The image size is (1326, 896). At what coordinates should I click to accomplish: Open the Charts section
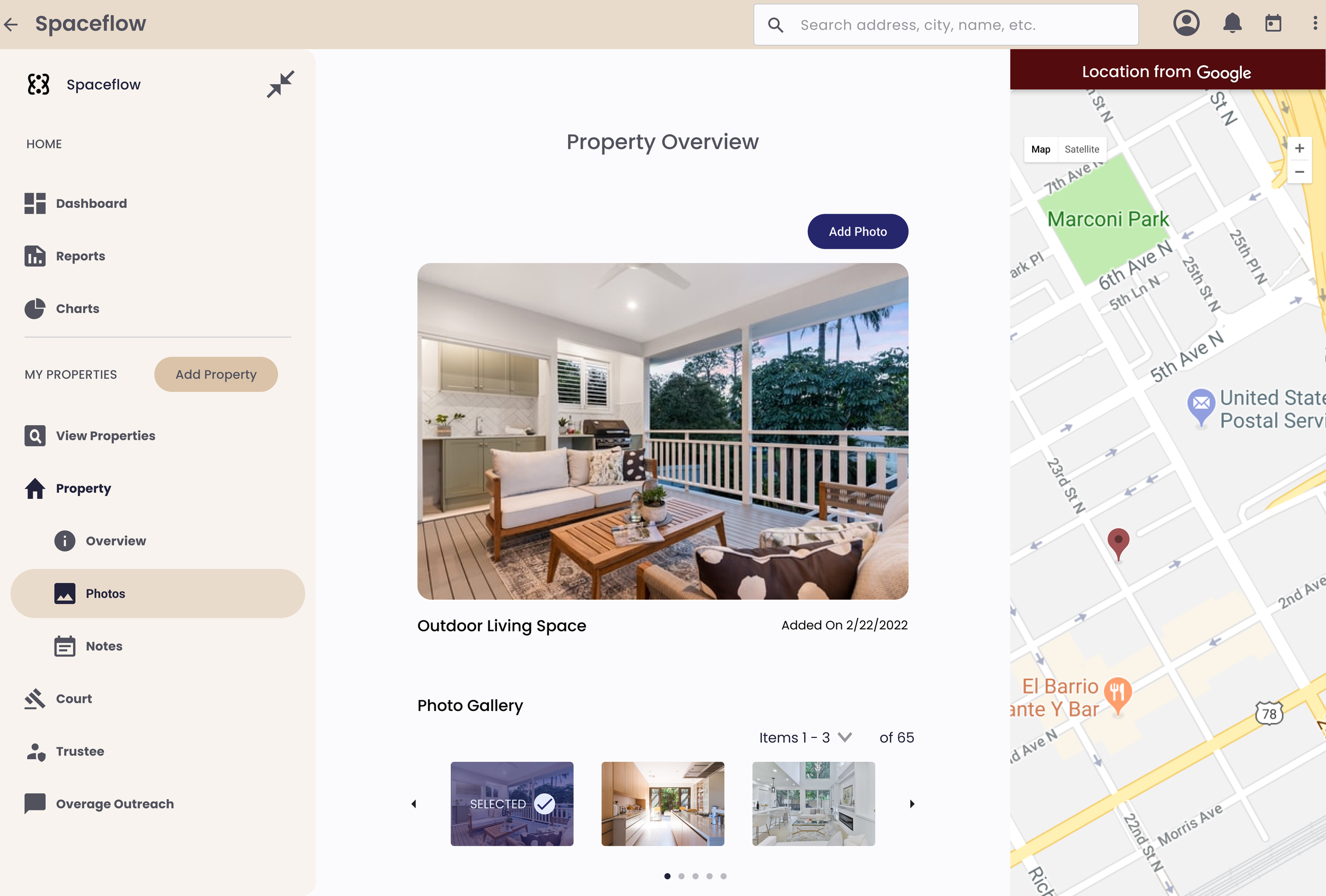tap(77, 309)
